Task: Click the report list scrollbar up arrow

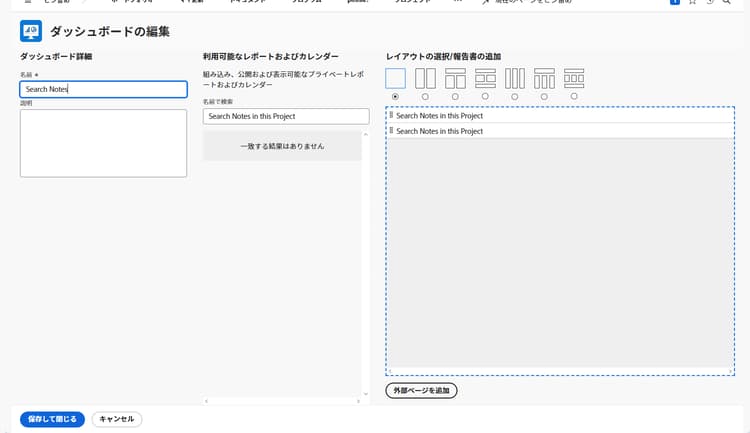Action: [366, 134]
